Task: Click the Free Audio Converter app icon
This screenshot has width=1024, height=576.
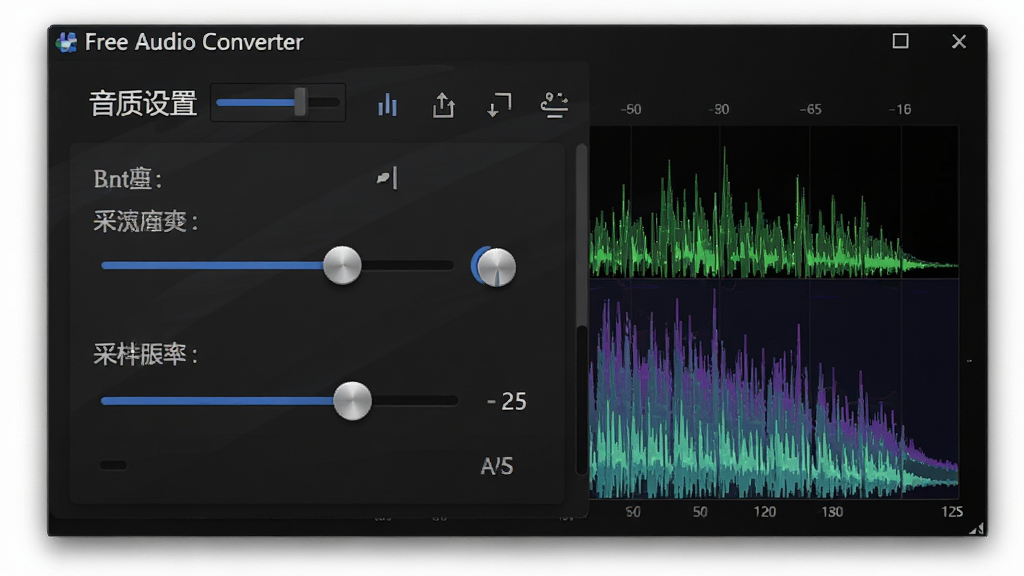Action: point(66,42)
